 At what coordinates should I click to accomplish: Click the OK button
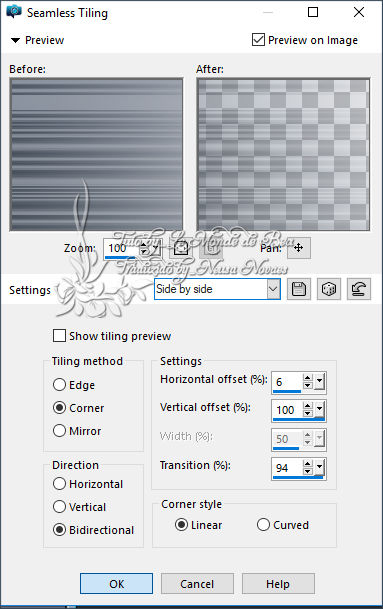pyautogui.click(x=117, y=583)
